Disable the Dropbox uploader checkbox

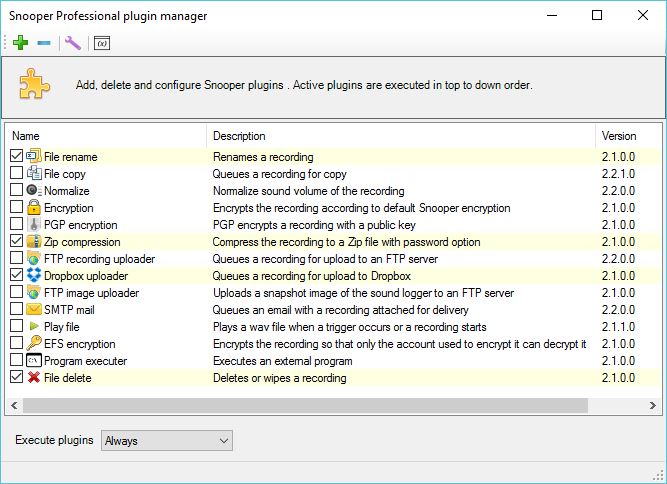(16, 275)
